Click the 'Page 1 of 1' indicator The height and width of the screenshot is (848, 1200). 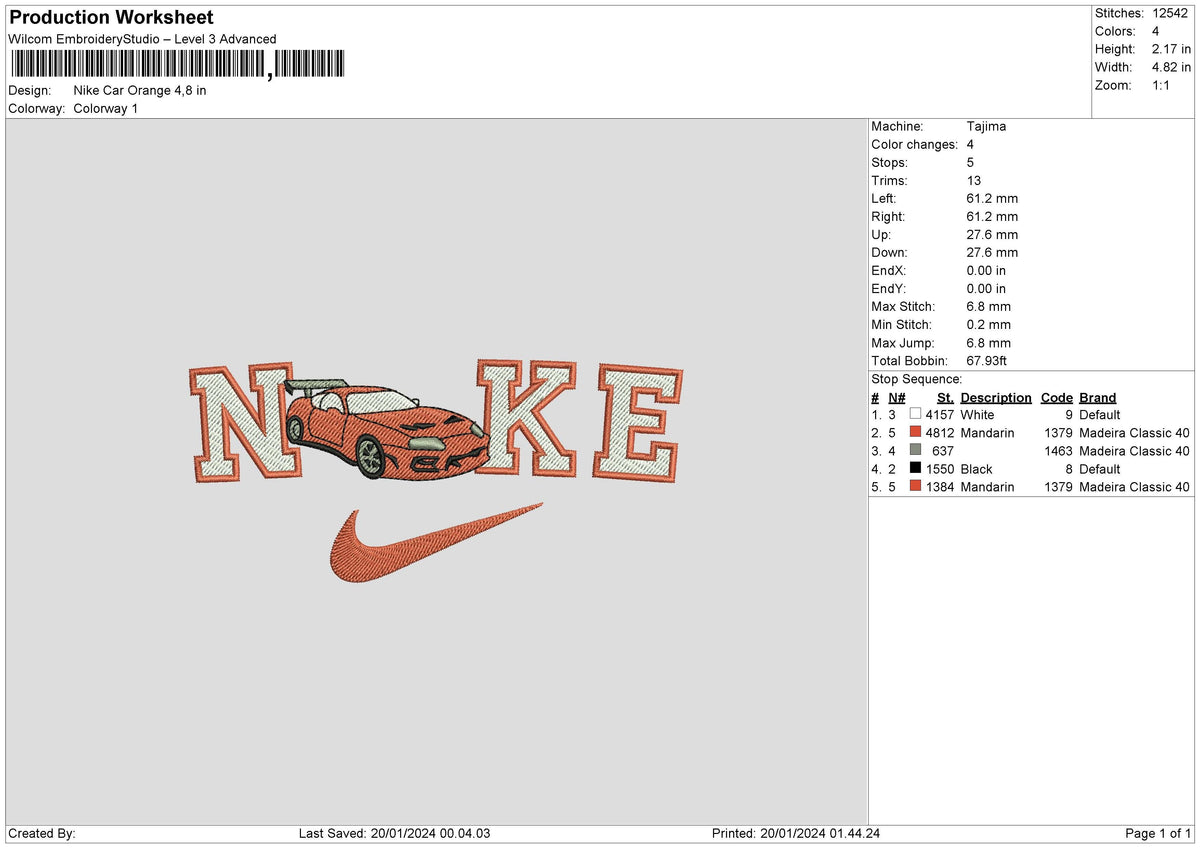pyautogui.click(x=1158, y=833)
